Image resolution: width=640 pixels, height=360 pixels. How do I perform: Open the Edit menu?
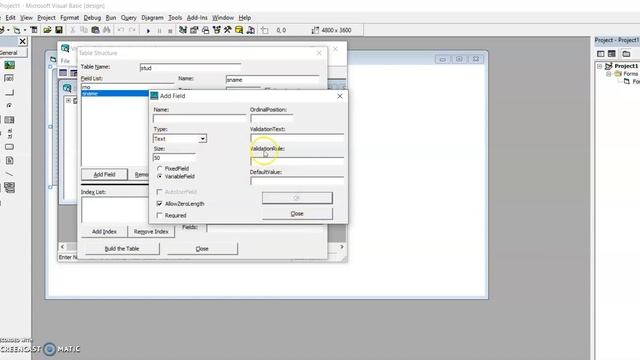pyautogui.click(x=11, y=18)
